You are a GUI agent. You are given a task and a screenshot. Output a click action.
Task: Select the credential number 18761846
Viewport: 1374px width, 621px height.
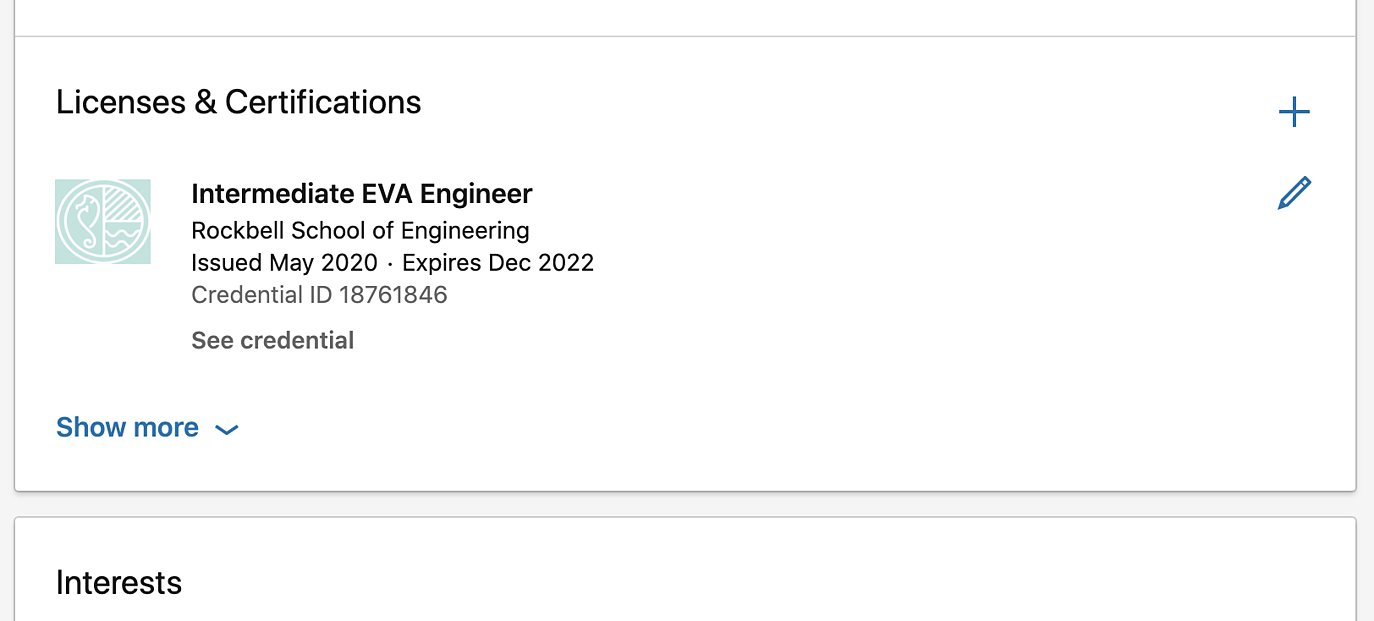point(393,295)
